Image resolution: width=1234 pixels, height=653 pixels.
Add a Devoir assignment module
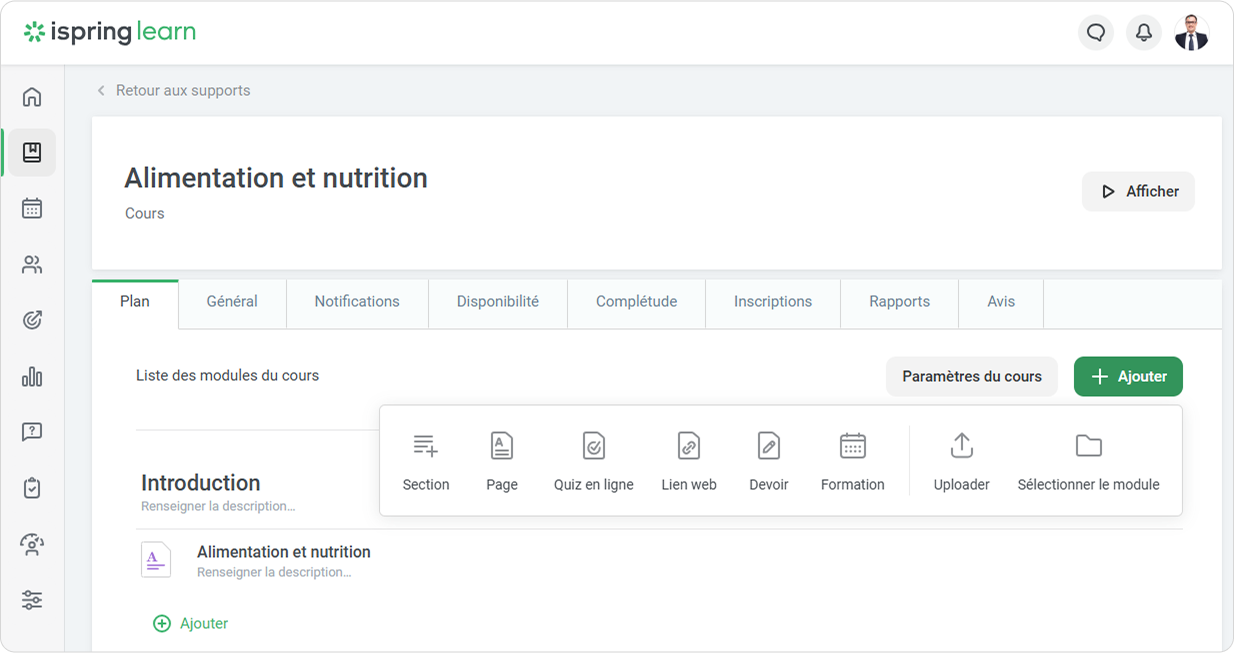tap(768, 461)
